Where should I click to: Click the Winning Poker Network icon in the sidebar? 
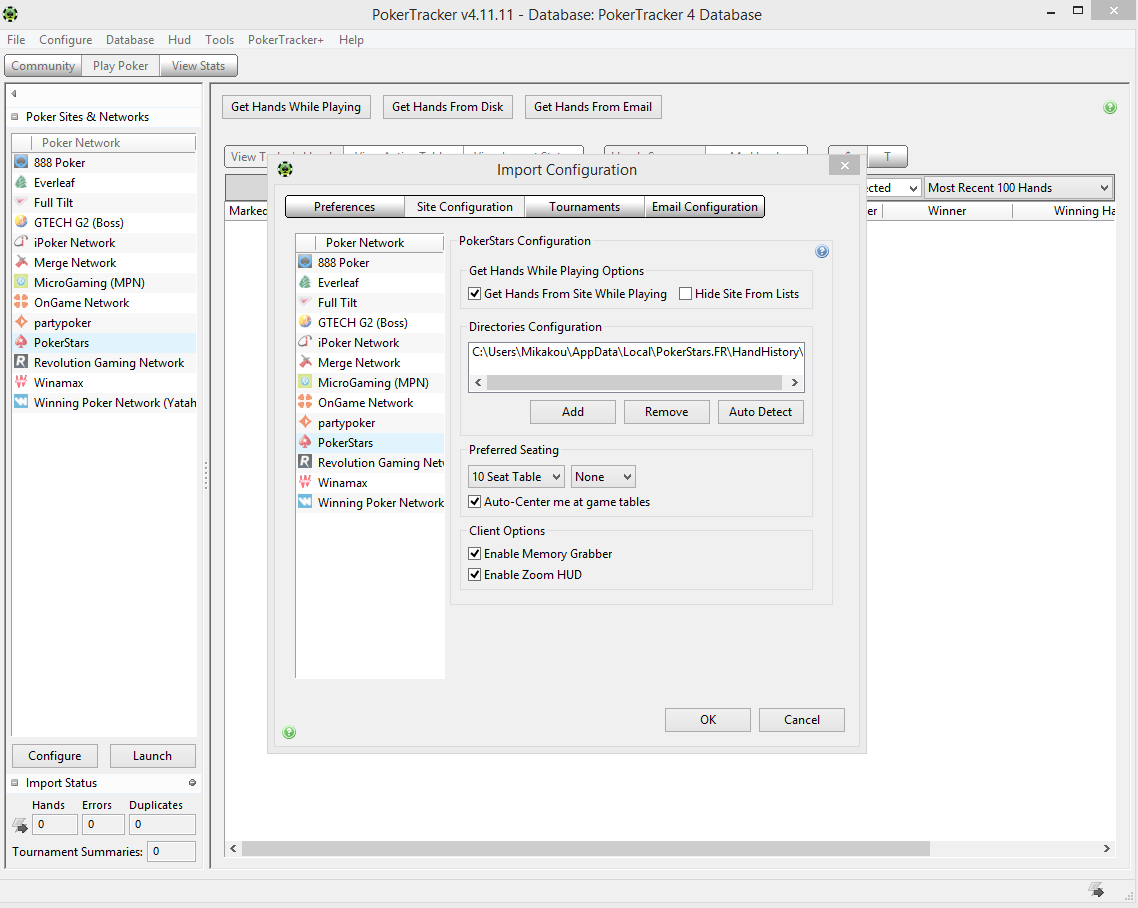(21, 401)
